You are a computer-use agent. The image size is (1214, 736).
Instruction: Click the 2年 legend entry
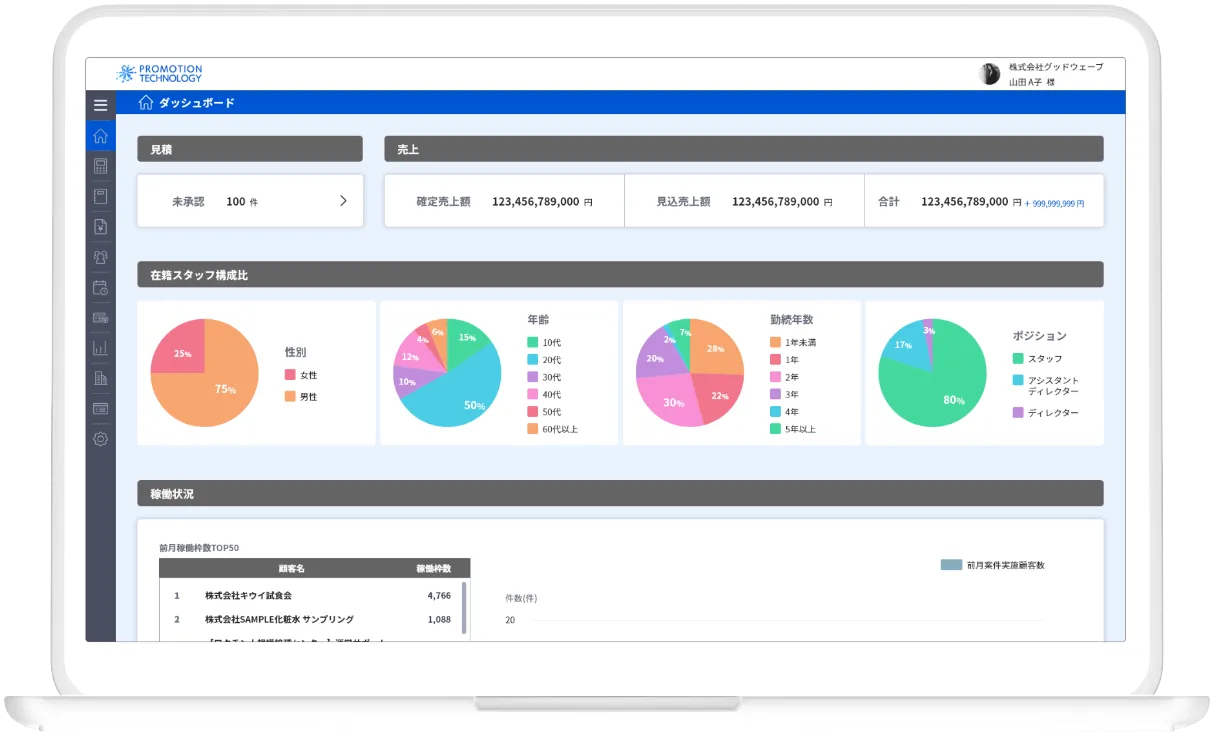pos(784,377)
